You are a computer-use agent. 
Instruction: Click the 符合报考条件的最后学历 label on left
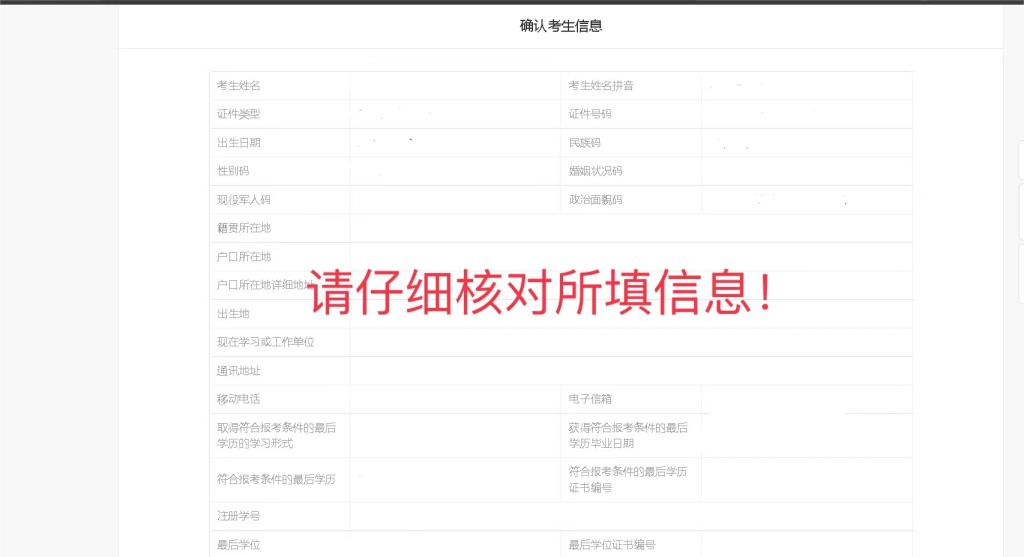(x=276, y=479)
